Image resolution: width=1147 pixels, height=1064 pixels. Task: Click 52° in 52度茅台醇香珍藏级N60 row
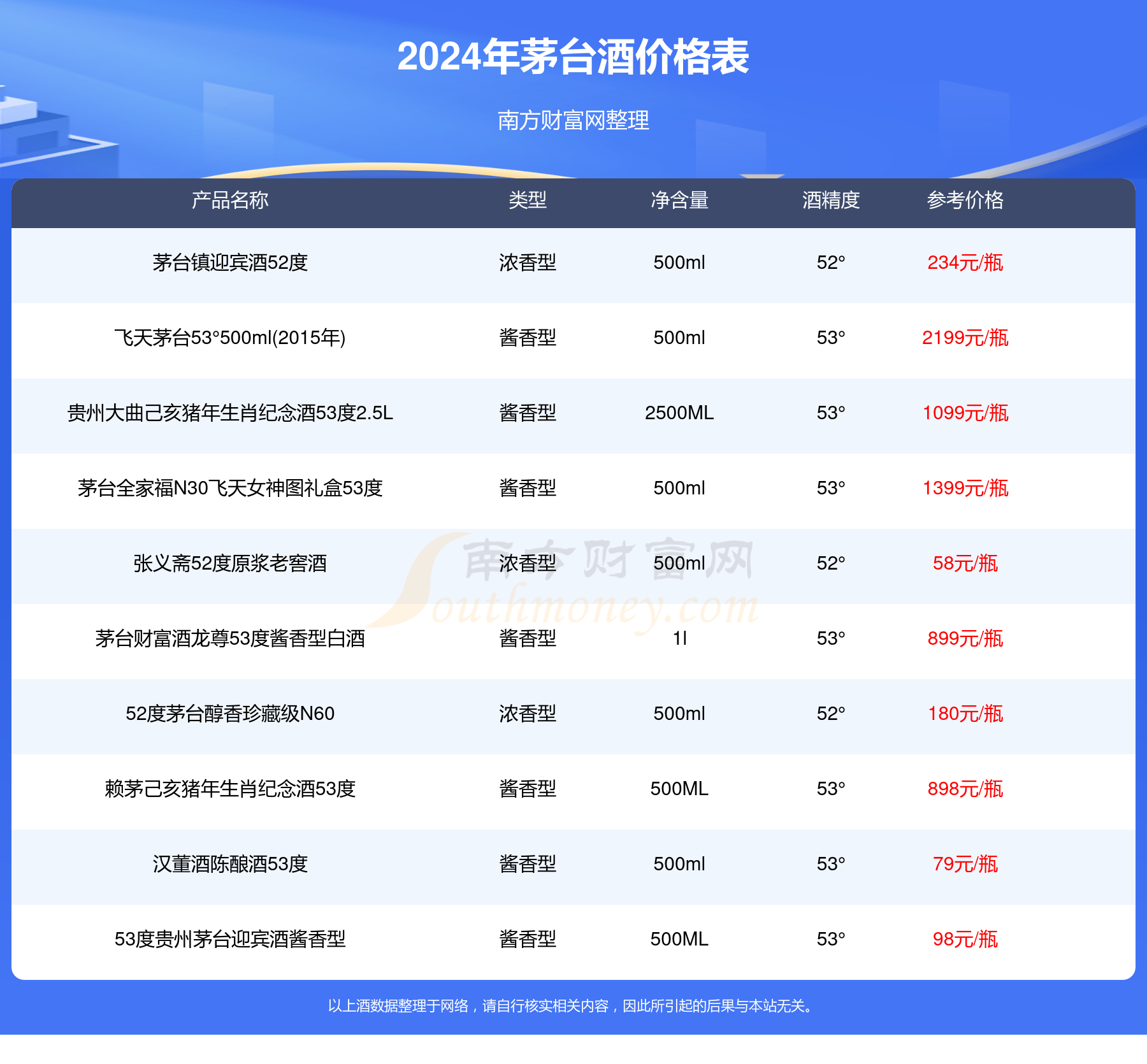pos(831,714)
